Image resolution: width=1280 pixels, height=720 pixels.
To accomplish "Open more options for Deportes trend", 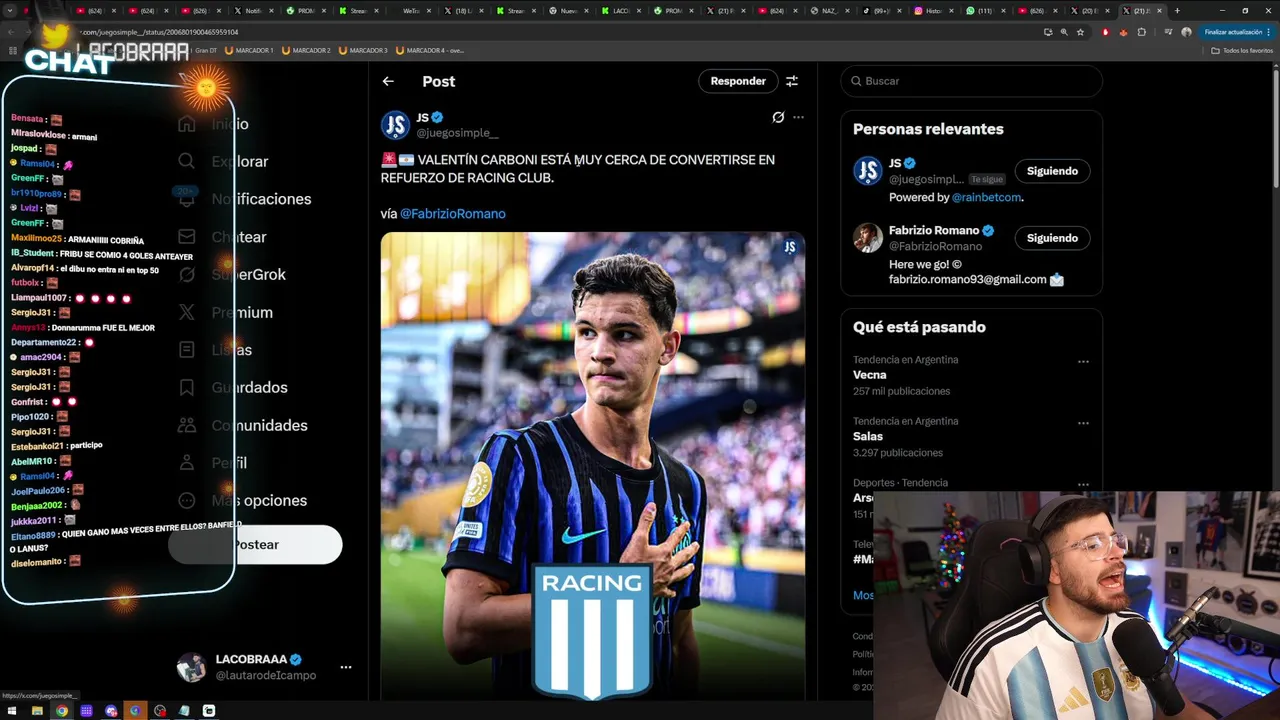I will [1083, 484].
